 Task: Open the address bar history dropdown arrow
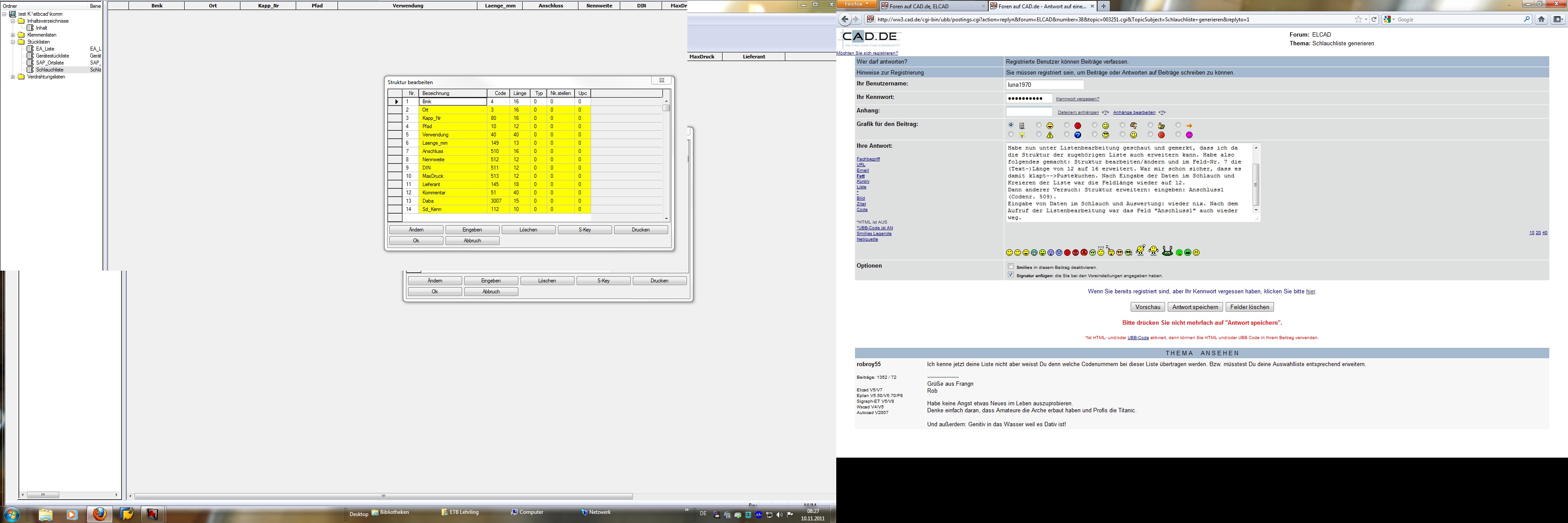(1366, 20)
